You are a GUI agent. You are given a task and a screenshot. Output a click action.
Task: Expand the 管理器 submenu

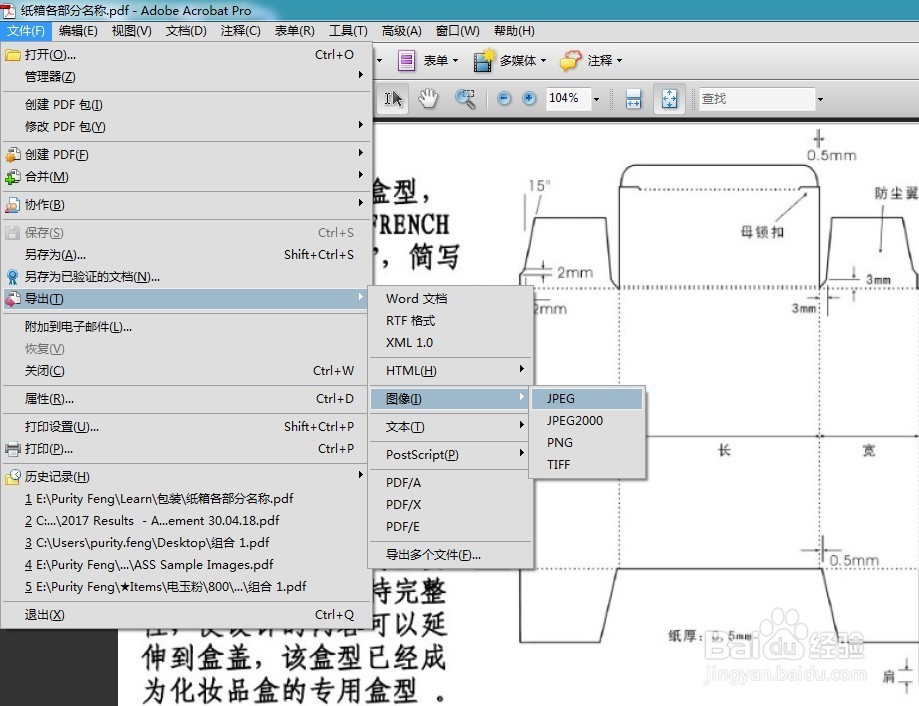pyautogui.click(x=188, y=77)
